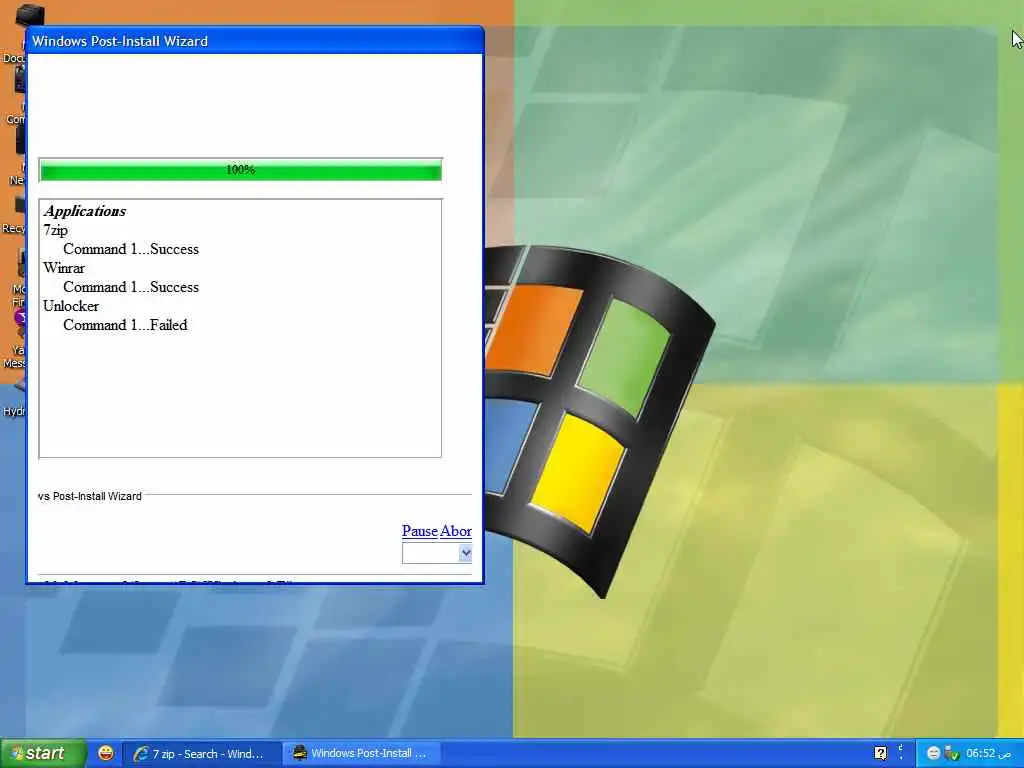Click the language bar options handle
The width and height of the screenshot is (1024, 768).
click(x=901, y=752)
